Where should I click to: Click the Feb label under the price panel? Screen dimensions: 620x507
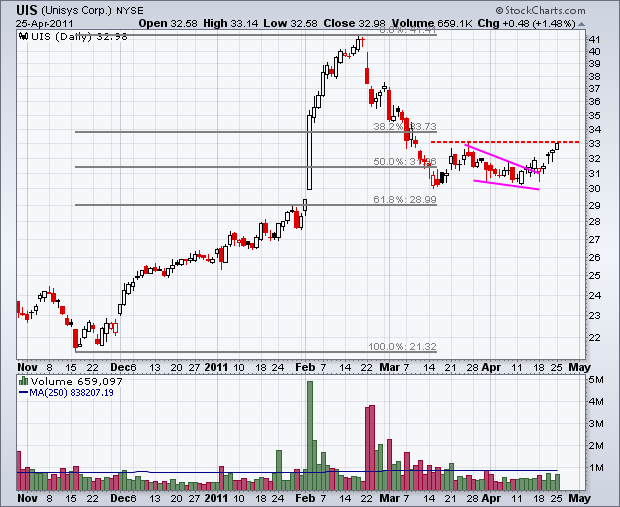click(x=305, y=367)
